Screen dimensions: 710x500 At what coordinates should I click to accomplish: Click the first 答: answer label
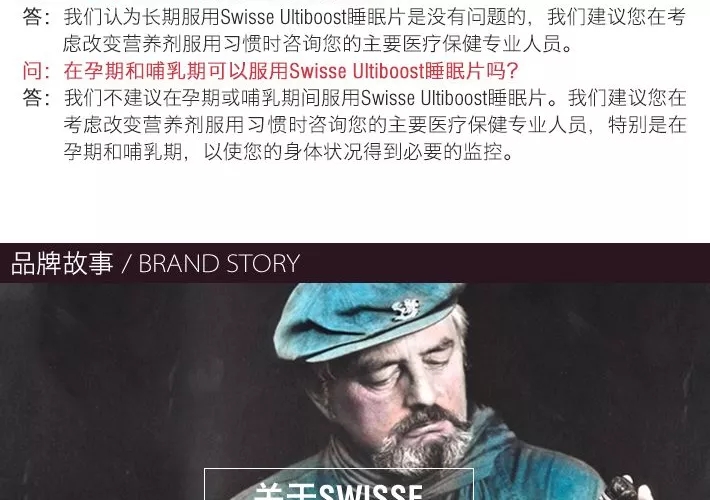point(37,17)
